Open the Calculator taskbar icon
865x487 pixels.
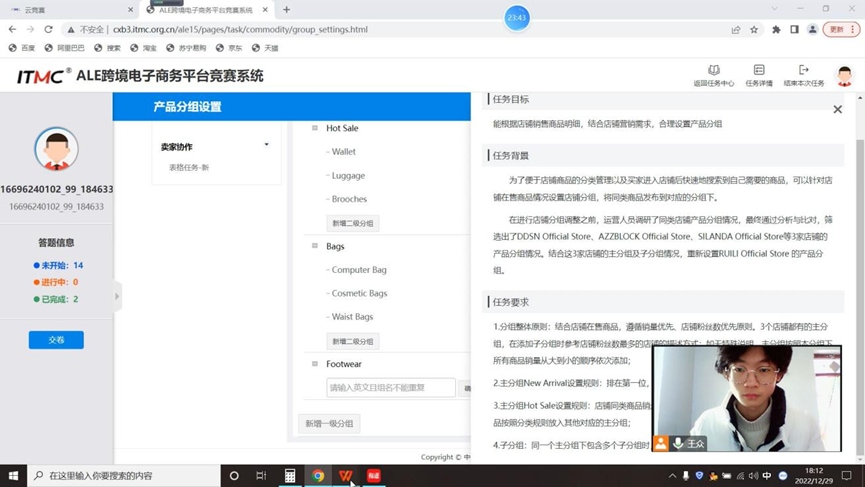pos(290,475)
